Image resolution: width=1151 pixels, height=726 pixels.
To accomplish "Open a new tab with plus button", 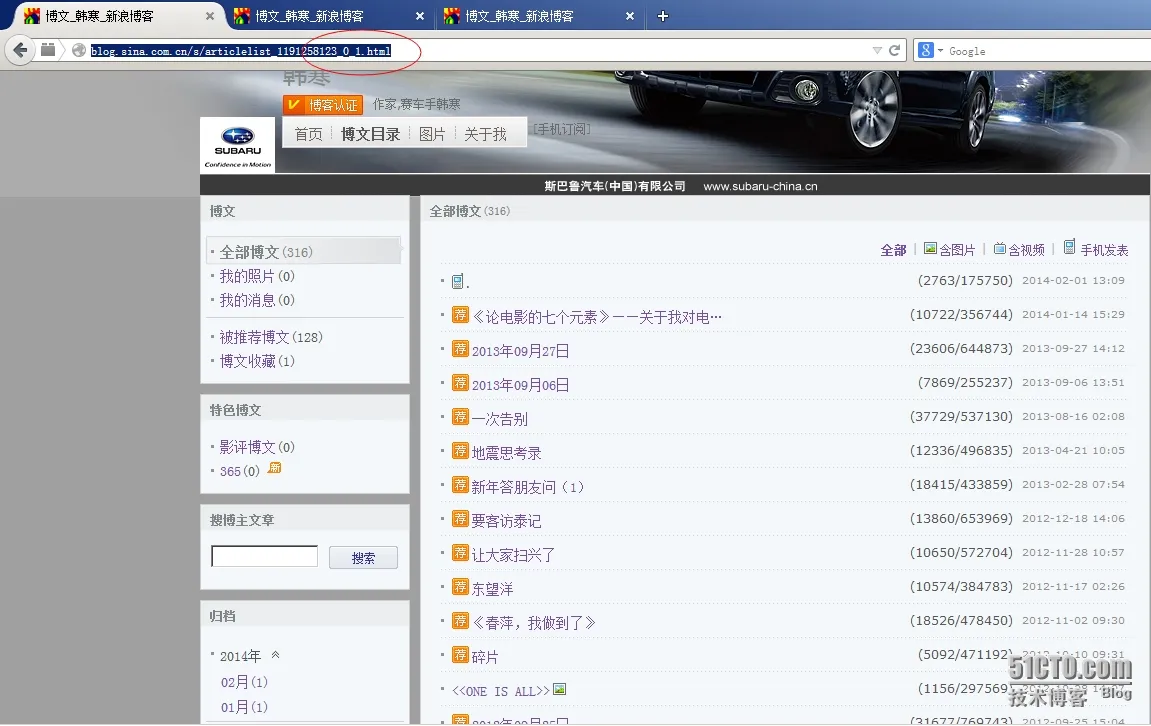I will [x=662, y=15].
